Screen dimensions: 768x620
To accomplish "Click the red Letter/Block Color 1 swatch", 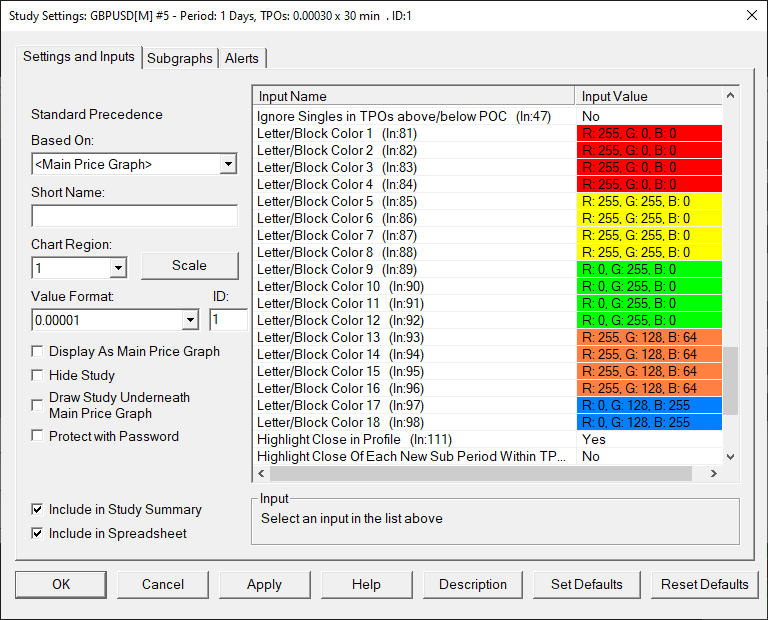I will (x=648, y=134).
